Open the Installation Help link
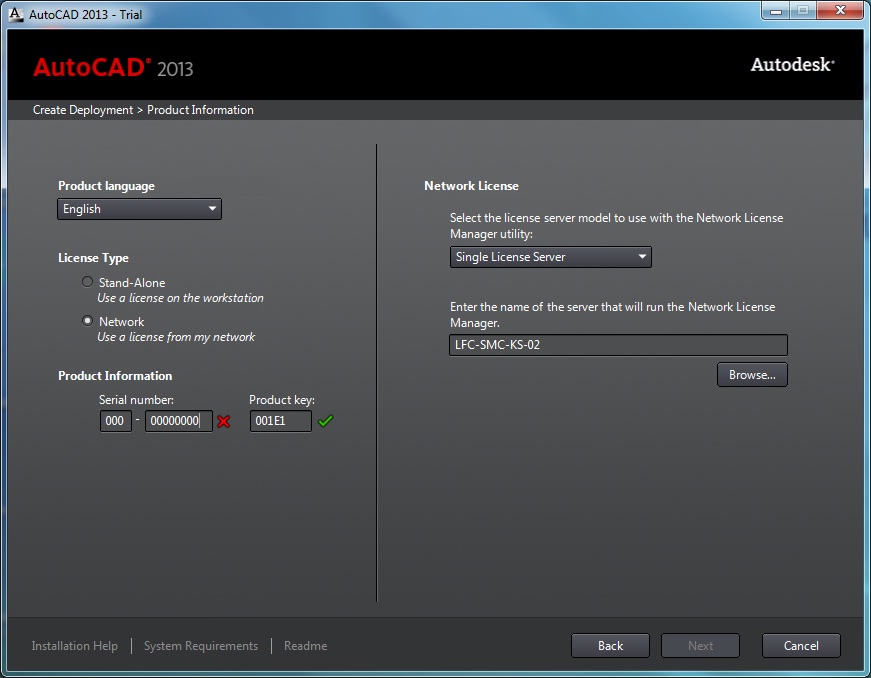871x678 pixels. (x=74, y=646)
